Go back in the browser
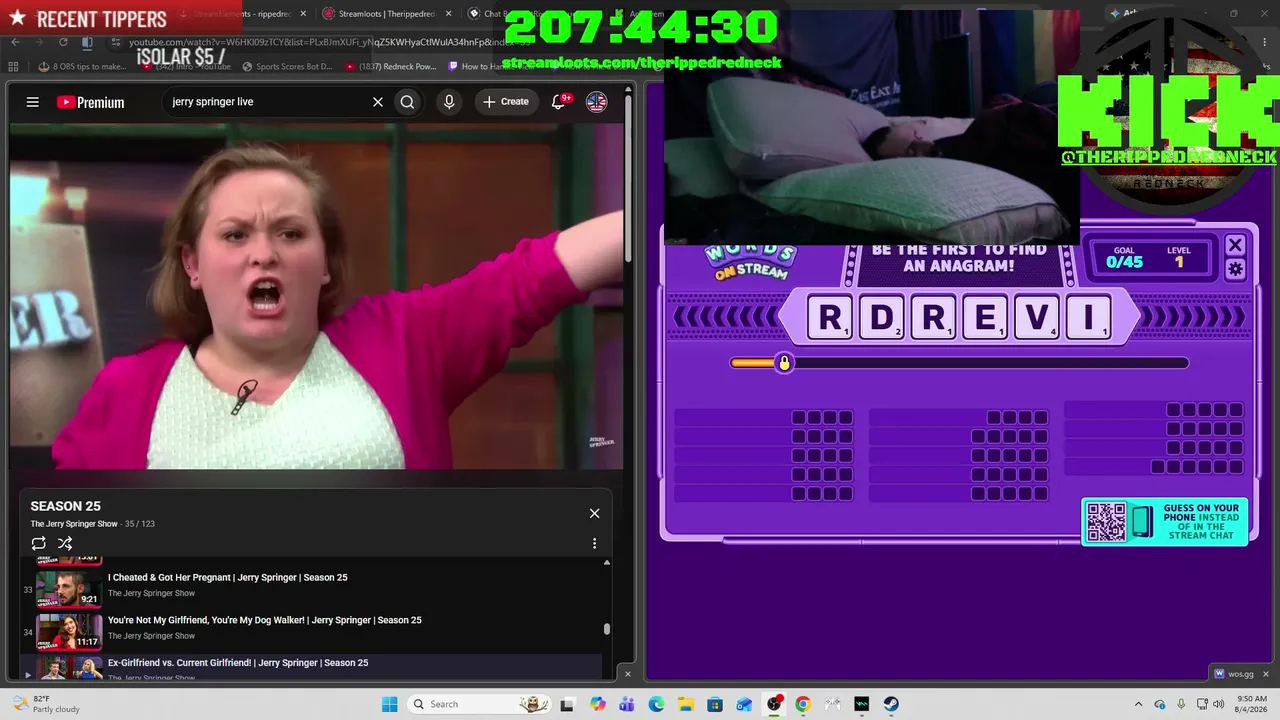 (x=16, y=42)
